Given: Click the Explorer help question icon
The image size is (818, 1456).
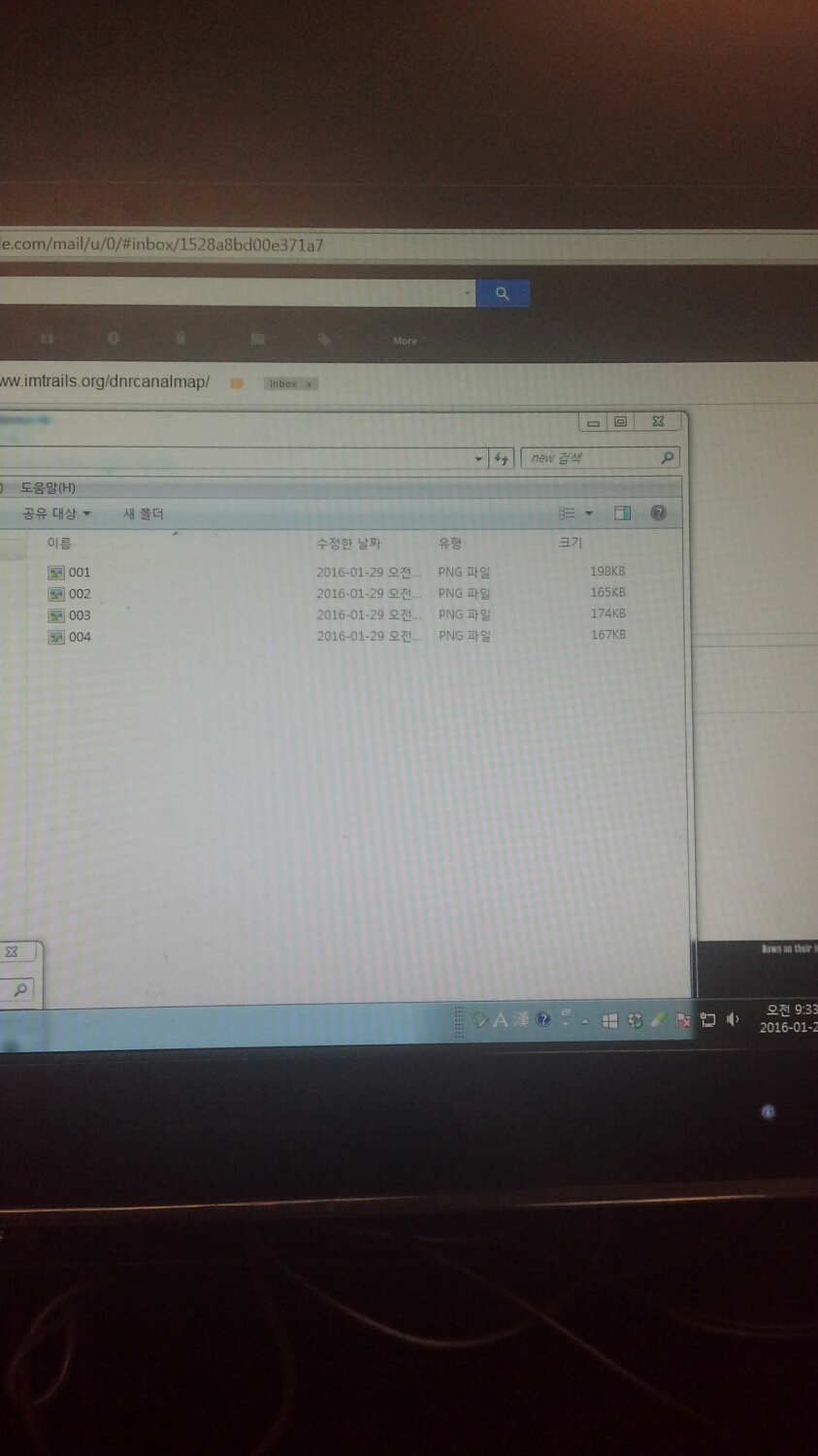Looking at the screenshot, I should [659, 513].
